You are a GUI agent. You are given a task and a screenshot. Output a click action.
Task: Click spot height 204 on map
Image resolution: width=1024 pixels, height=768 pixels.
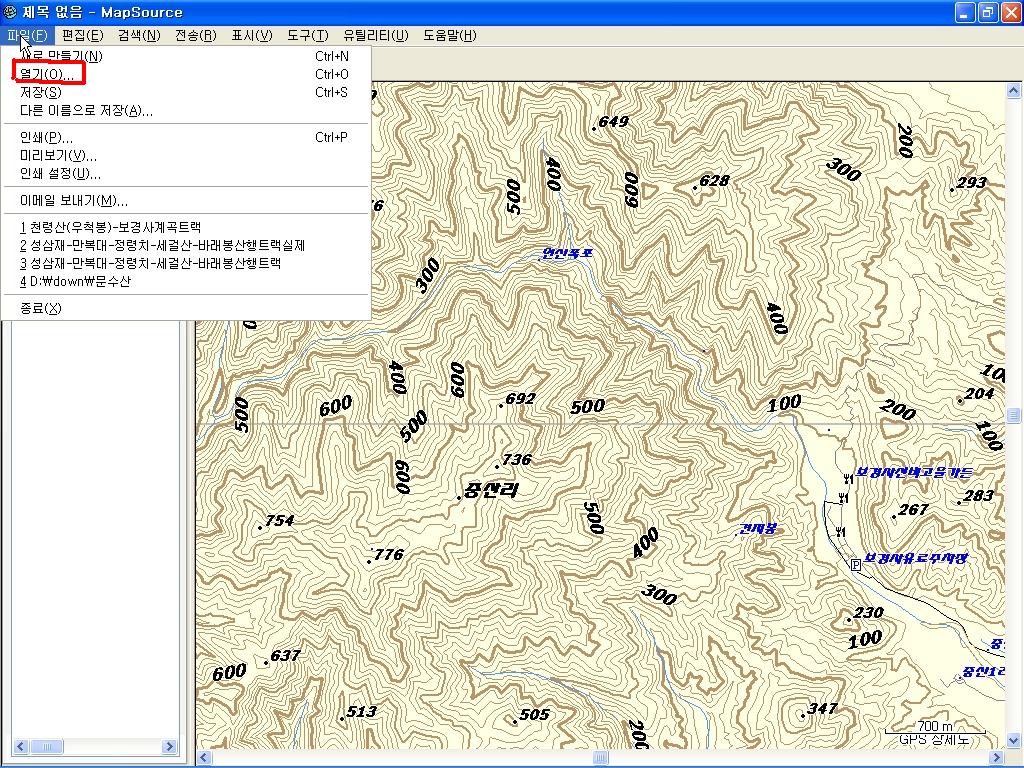pos(979,394)
